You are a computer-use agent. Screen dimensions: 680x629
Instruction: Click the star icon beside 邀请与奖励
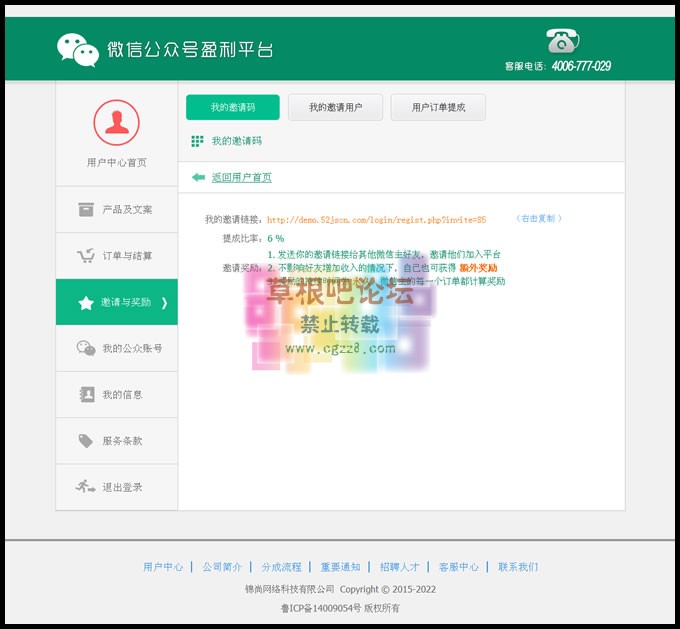tap(86, 302)
